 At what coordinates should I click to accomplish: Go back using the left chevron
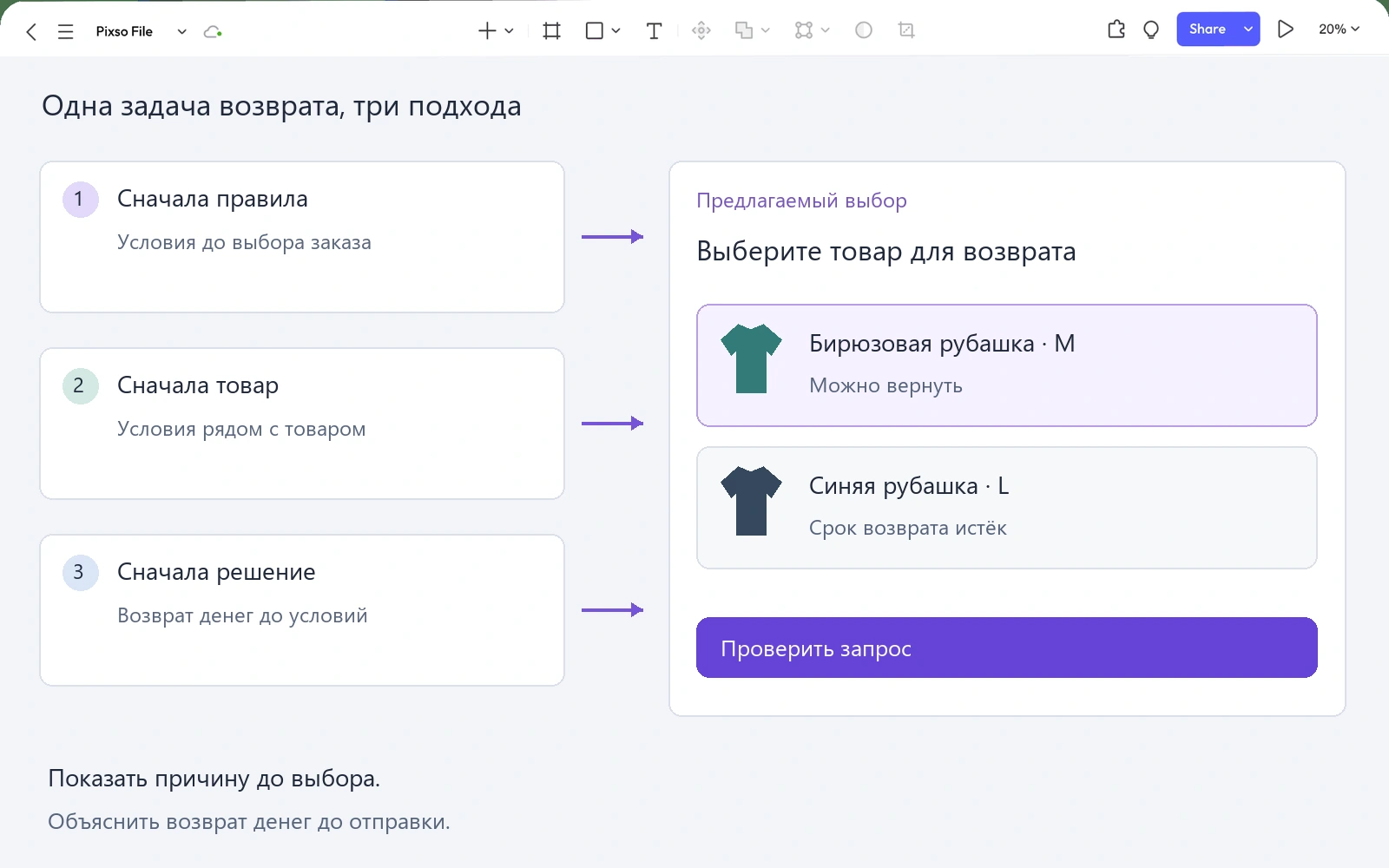31,31
